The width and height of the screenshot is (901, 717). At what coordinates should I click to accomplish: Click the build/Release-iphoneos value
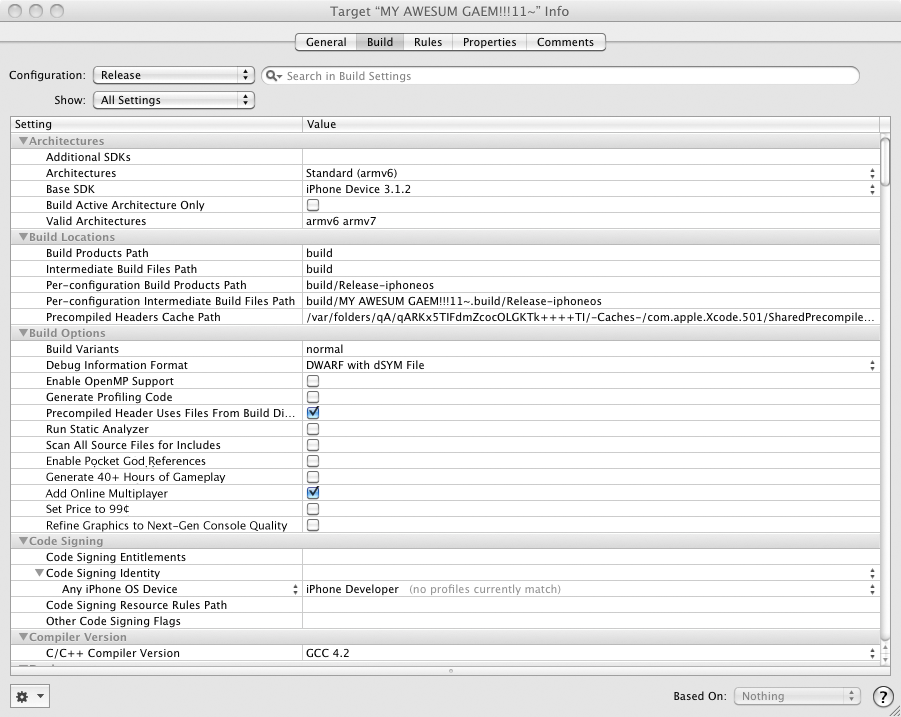(x=370, y=285)
